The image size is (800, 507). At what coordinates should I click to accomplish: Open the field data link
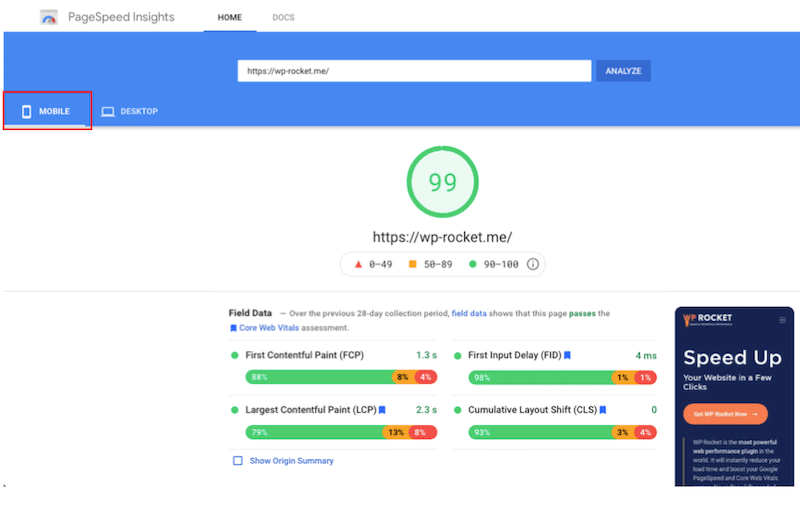point(469,313)
